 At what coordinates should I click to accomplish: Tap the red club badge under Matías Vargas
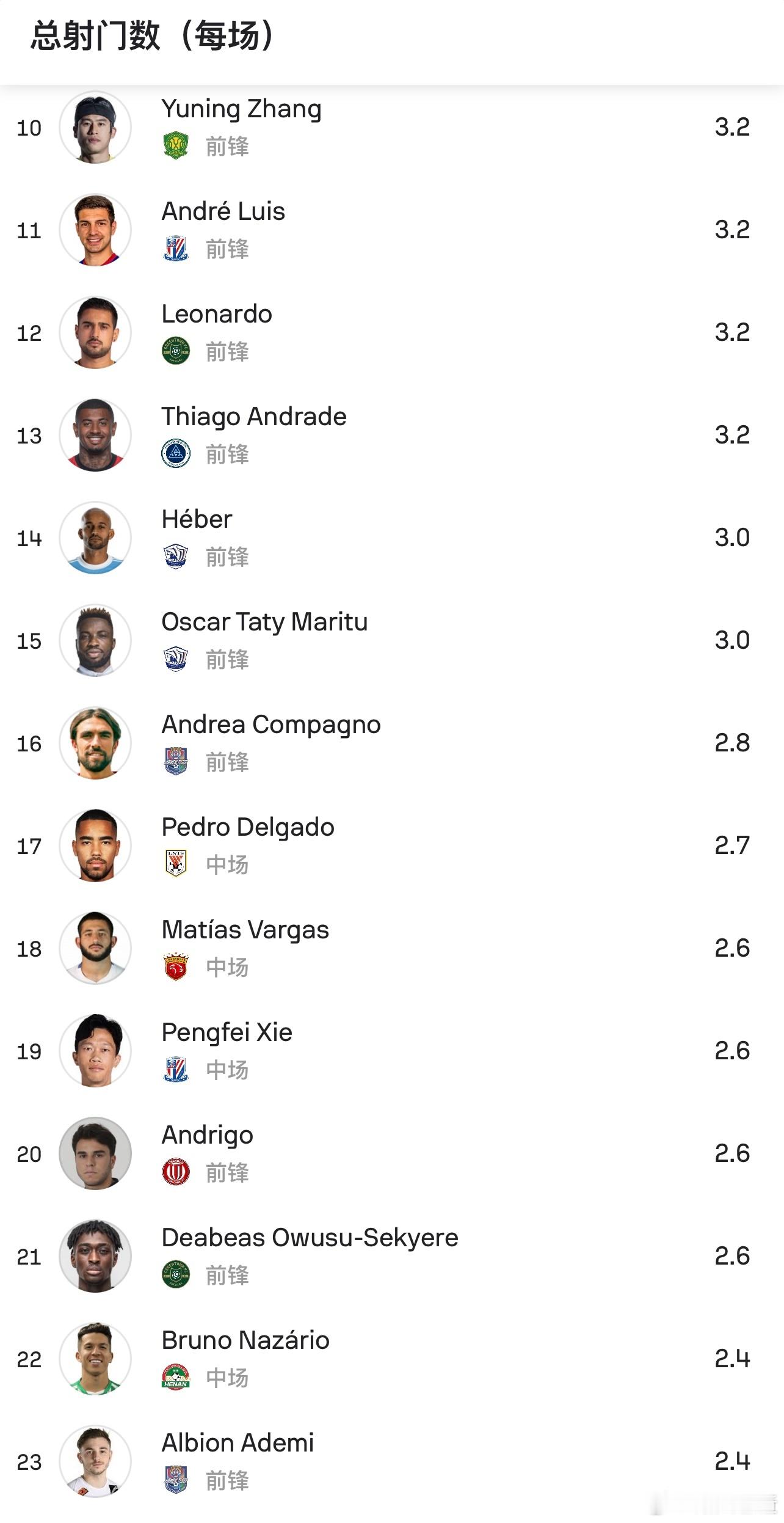[x=176, y=967]
